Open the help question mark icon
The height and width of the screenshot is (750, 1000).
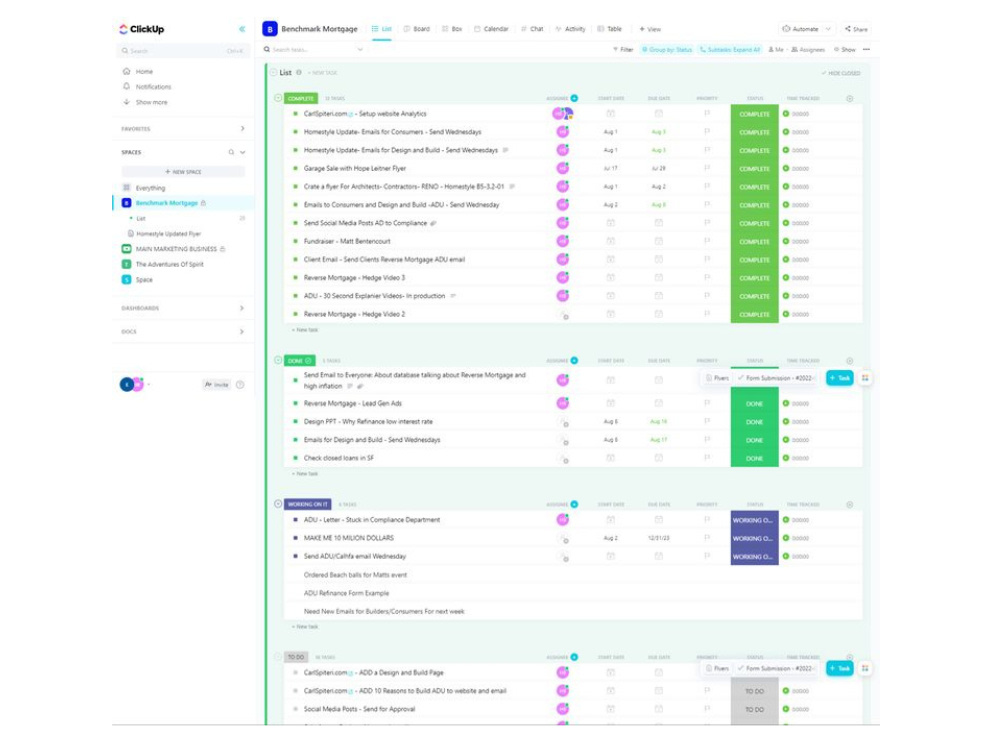click(x=240, y=385)
